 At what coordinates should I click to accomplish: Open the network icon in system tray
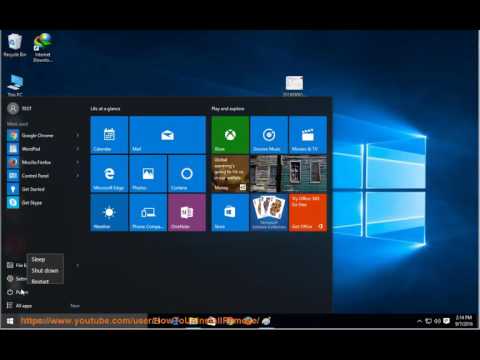(429, 321)
